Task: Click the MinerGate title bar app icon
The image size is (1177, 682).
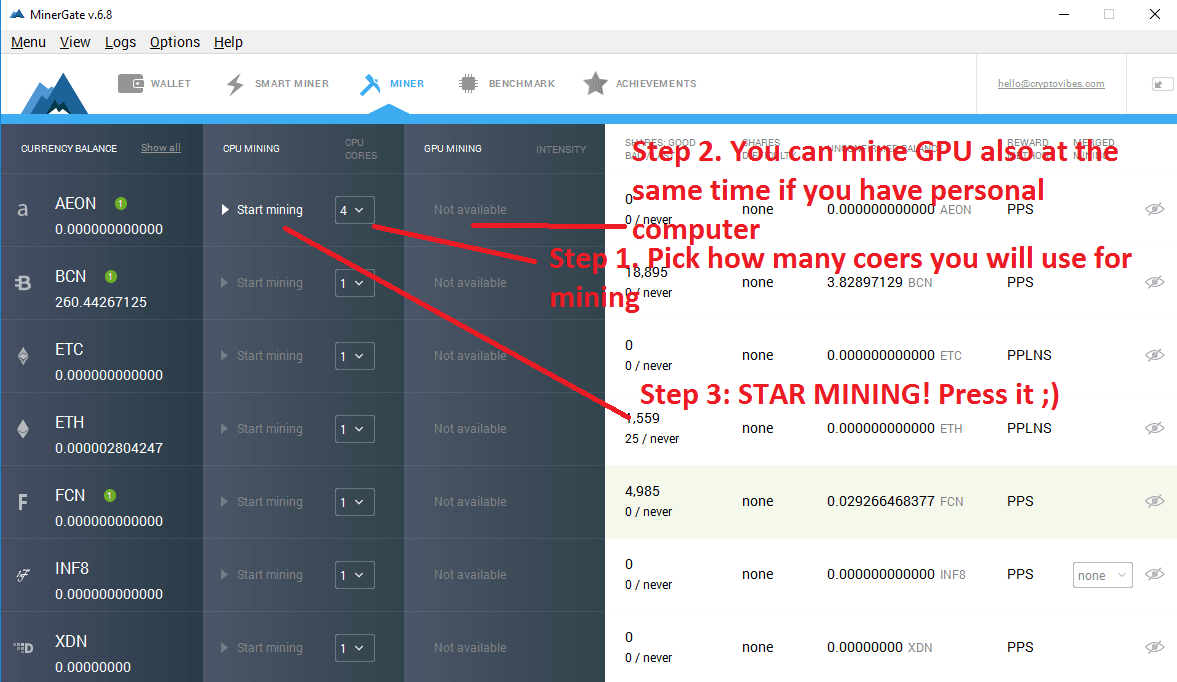Action: [x=17, y=14]
